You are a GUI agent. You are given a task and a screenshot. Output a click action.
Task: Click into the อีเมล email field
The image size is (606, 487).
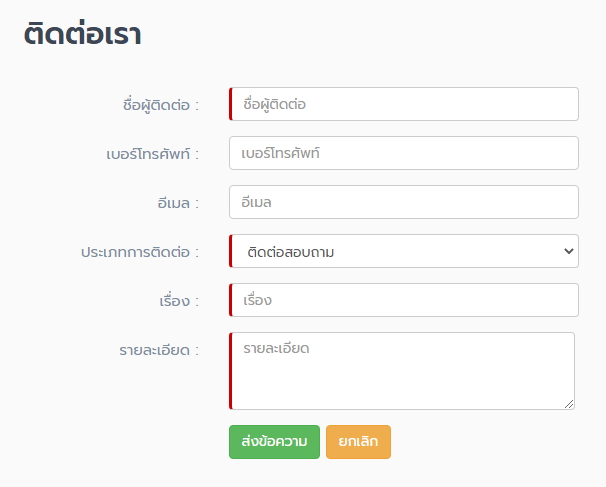(404, 202)
